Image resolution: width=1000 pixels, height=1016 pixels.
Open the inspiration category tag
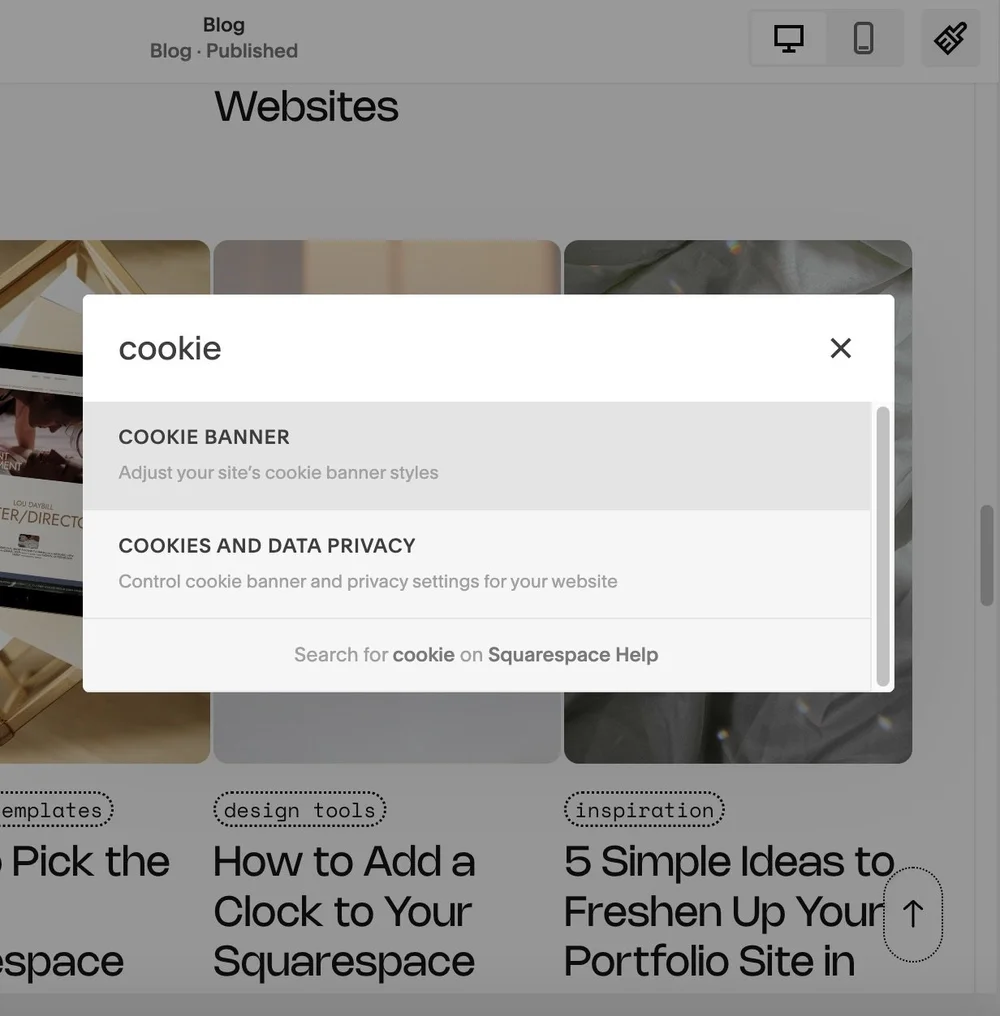click(x=644, y=809)
